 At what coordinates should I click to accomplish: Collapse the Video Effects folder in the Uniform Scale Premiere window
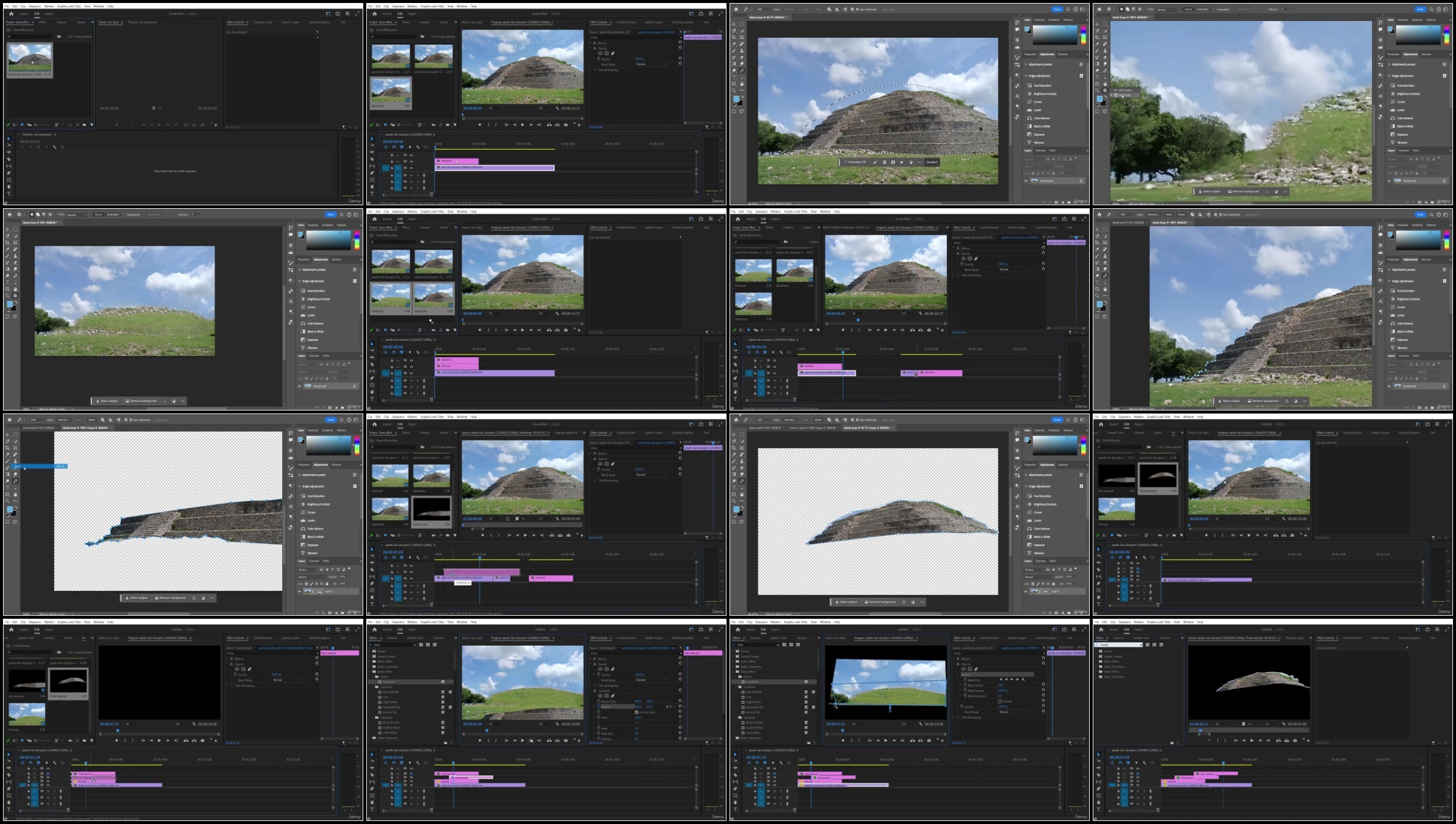click(370, 672)
